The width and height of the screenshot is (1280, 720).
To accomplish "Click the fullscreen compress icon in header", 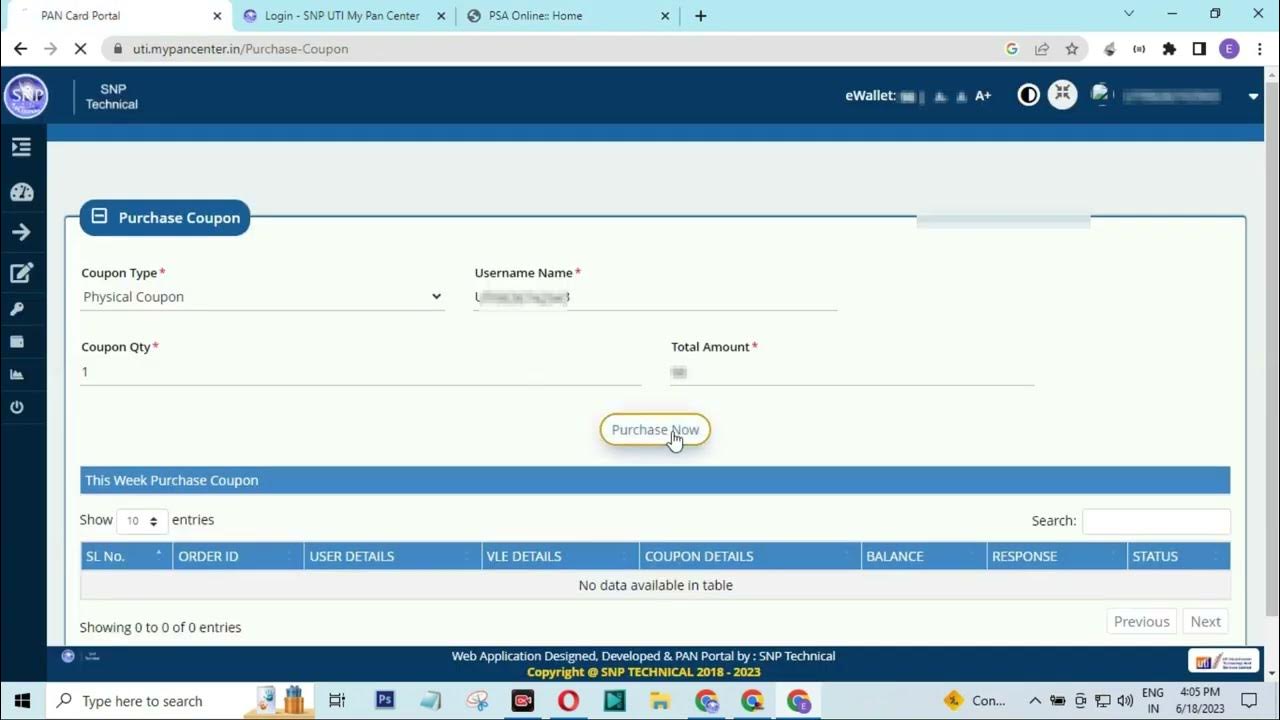I will tap(1062, 95).
